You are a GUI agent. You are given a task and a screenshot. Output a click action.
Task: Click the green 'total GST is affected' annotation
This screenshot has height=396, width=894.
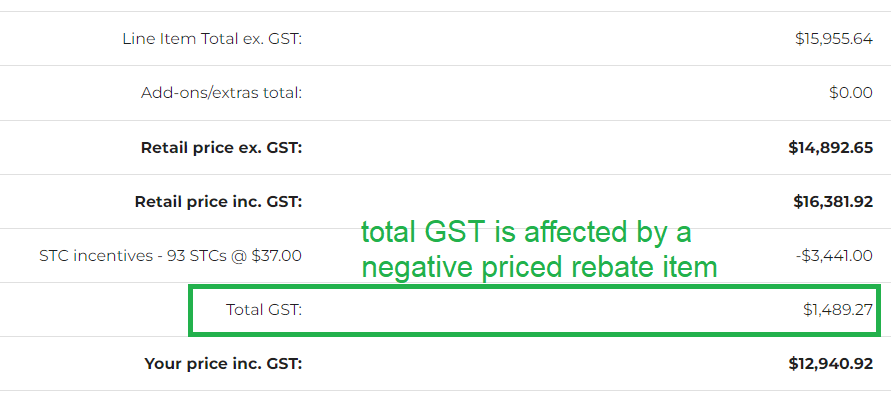[x=526, y=232]
